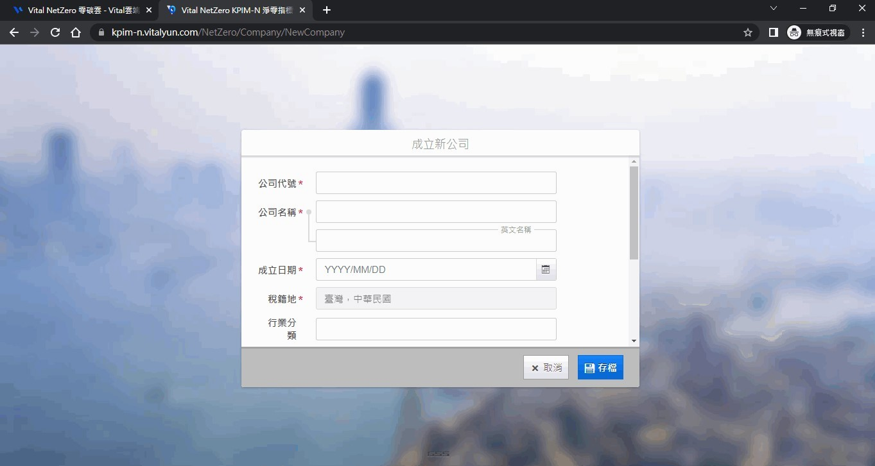Open new tab with plus icon
The image size is (875, 466).
[x=326, y=10]
